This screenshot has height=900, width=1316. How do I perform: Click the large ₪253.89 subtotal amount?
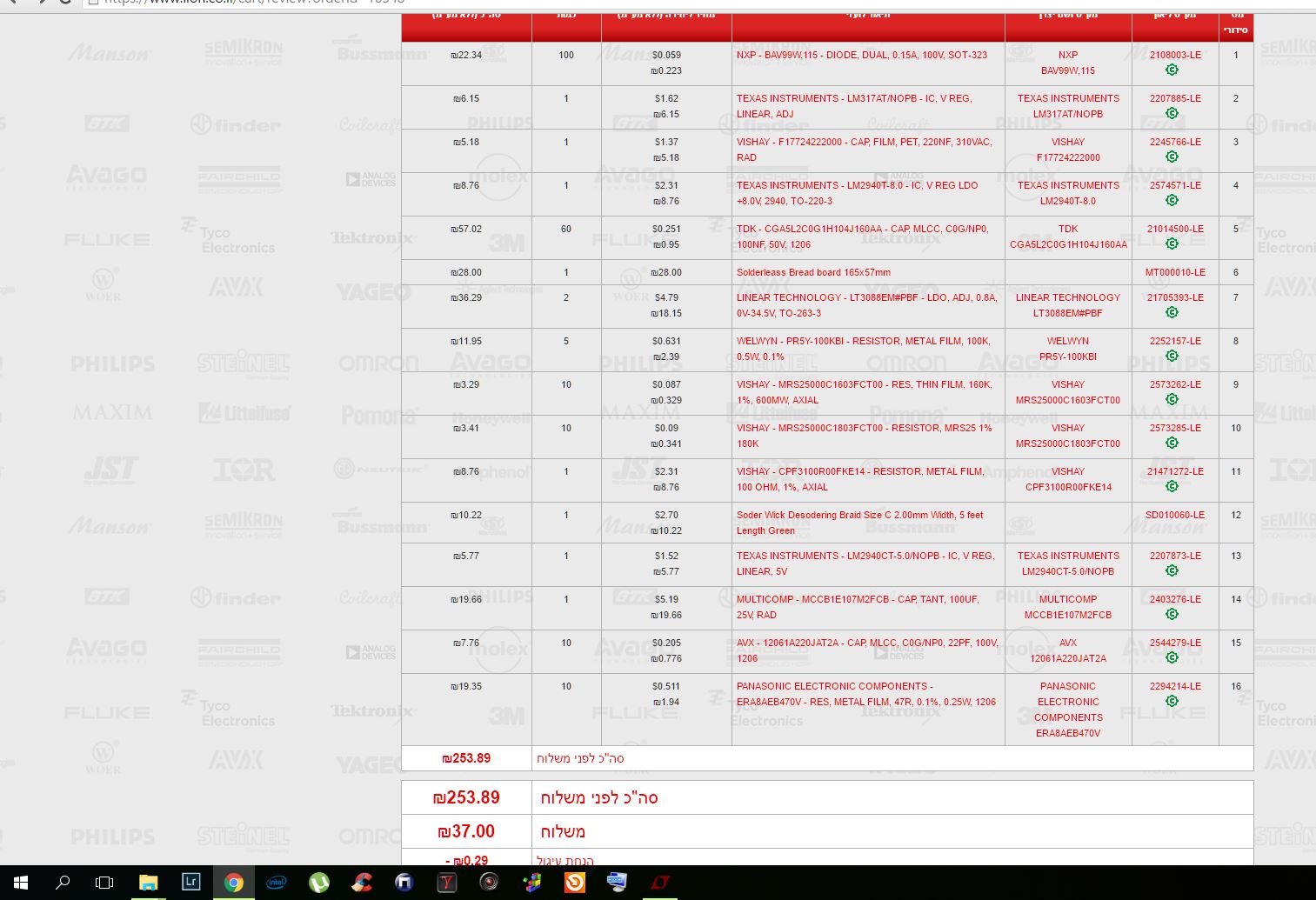[x=466, y=797]
